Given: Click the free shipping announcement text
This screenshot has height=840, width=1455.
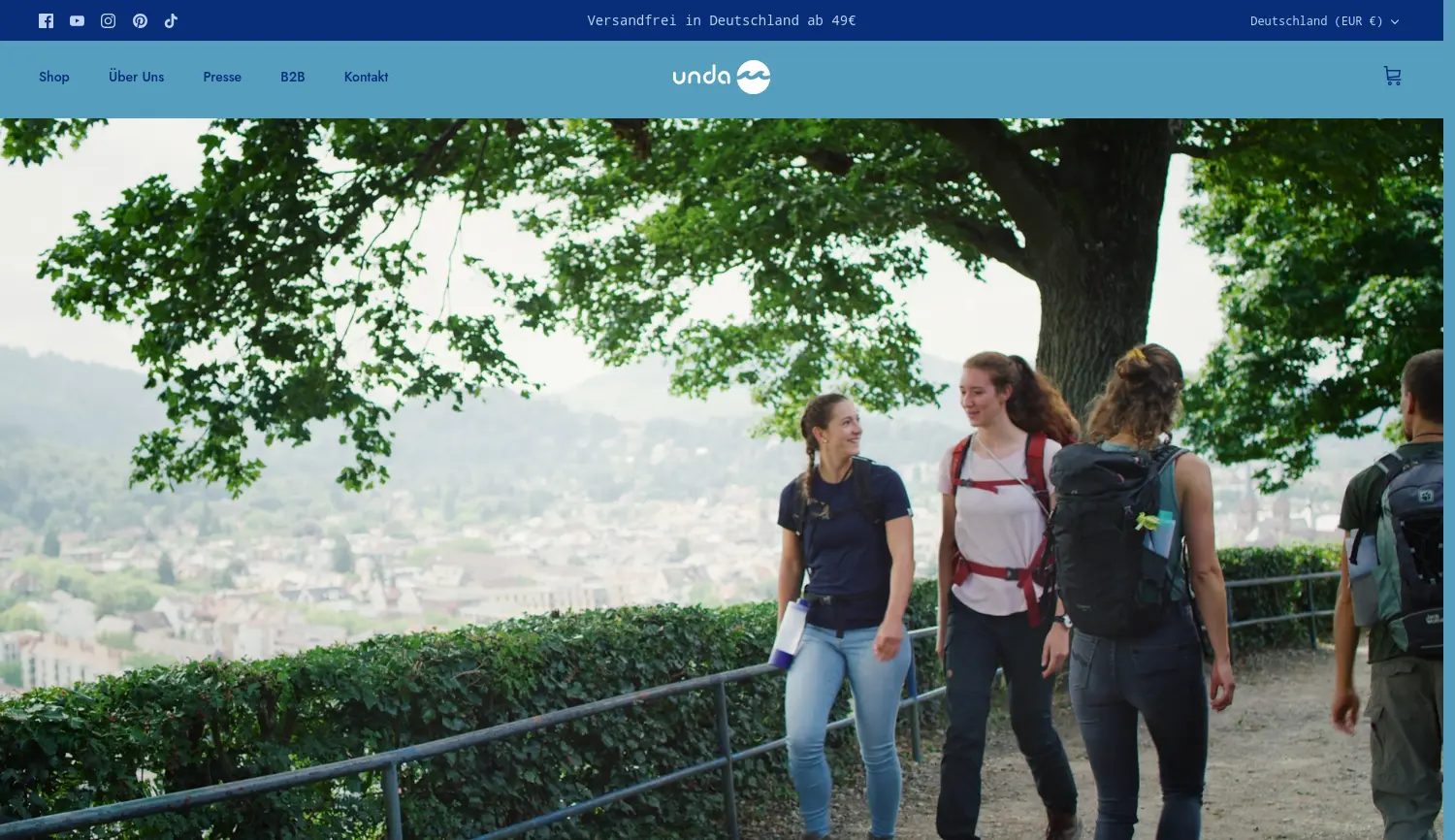Looking at the screenshot, I should click(722, 20).
